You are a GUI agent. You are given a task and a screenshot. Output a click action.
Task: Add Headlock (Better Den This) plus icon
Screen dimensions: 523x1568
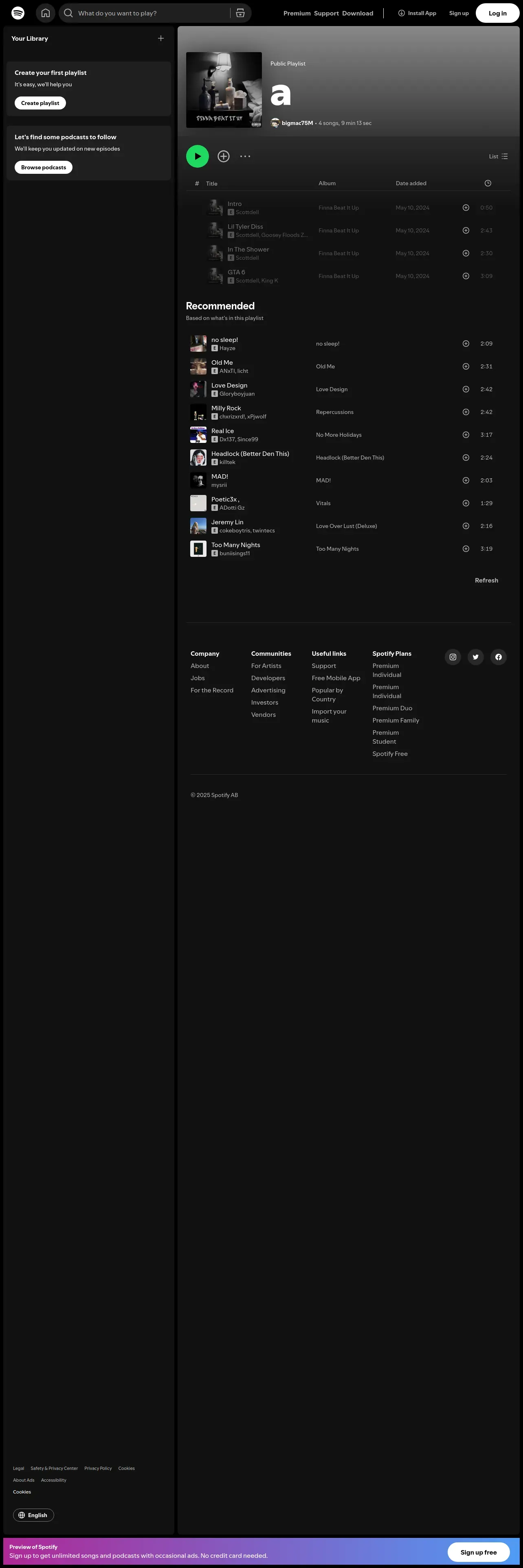[466, 458]
